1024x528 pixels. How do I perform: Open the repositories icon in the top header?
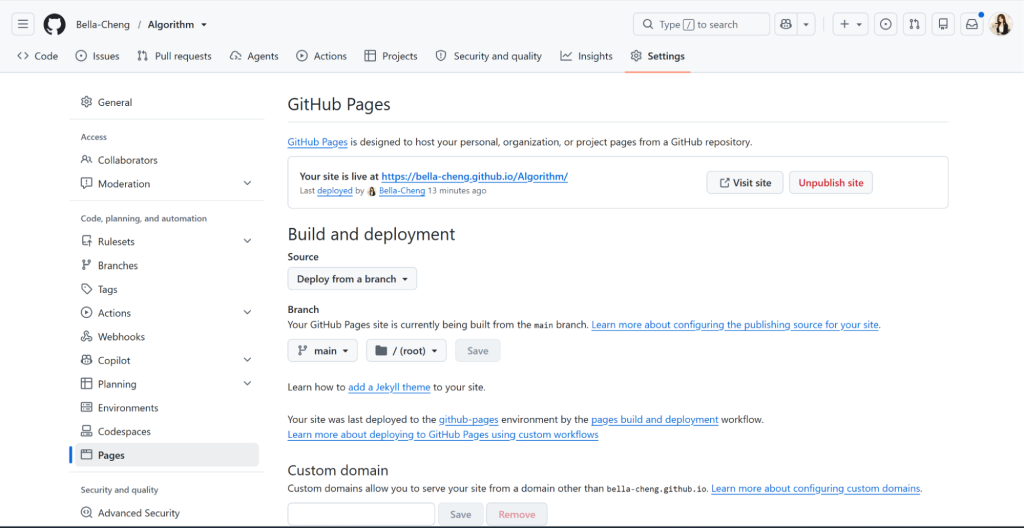point(943,24)
